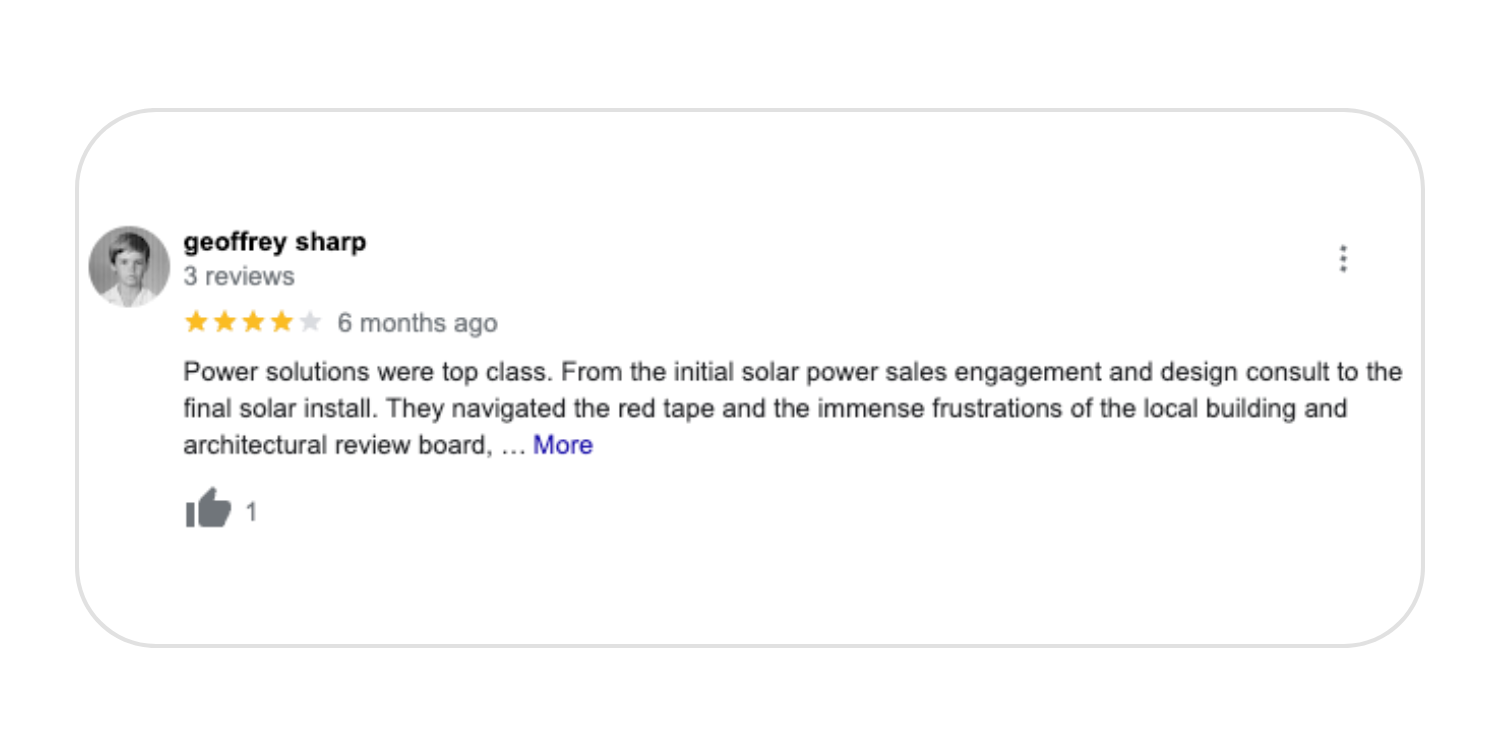Open geoffrey sharp's profile photo

(x=129, y=266)
